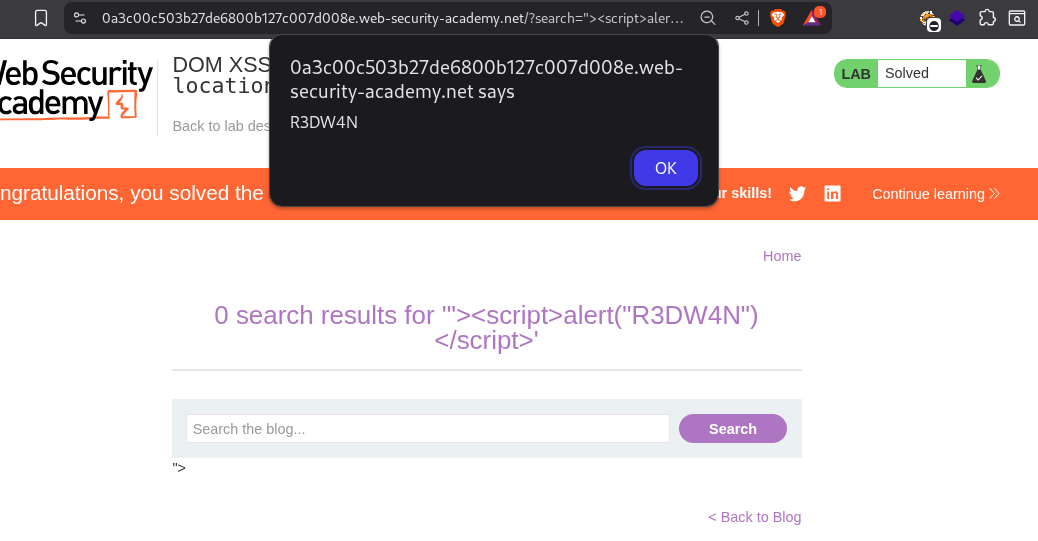Focus the Search the blog field
The width and height of the screenshot is (1038, 541).
click(427, 429)
